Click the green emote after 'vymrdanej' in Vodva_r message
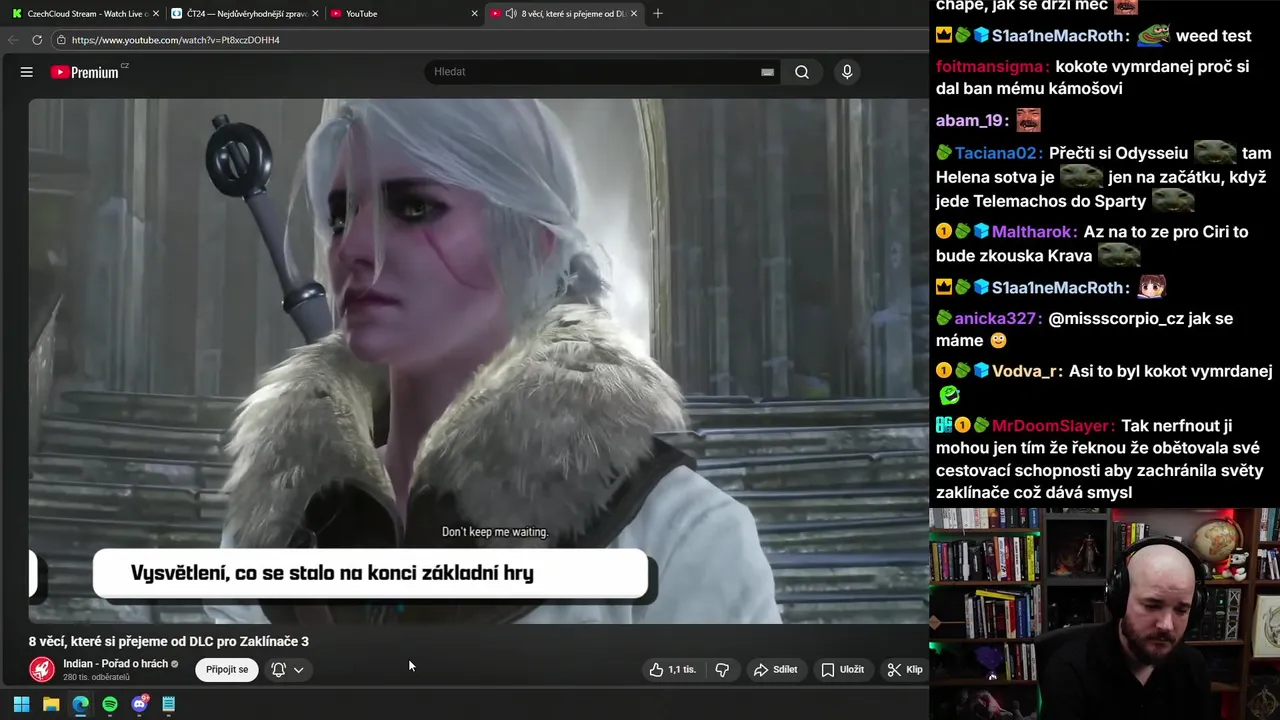This screenshot has width=1280, height=720. click(x=949, y=395)
